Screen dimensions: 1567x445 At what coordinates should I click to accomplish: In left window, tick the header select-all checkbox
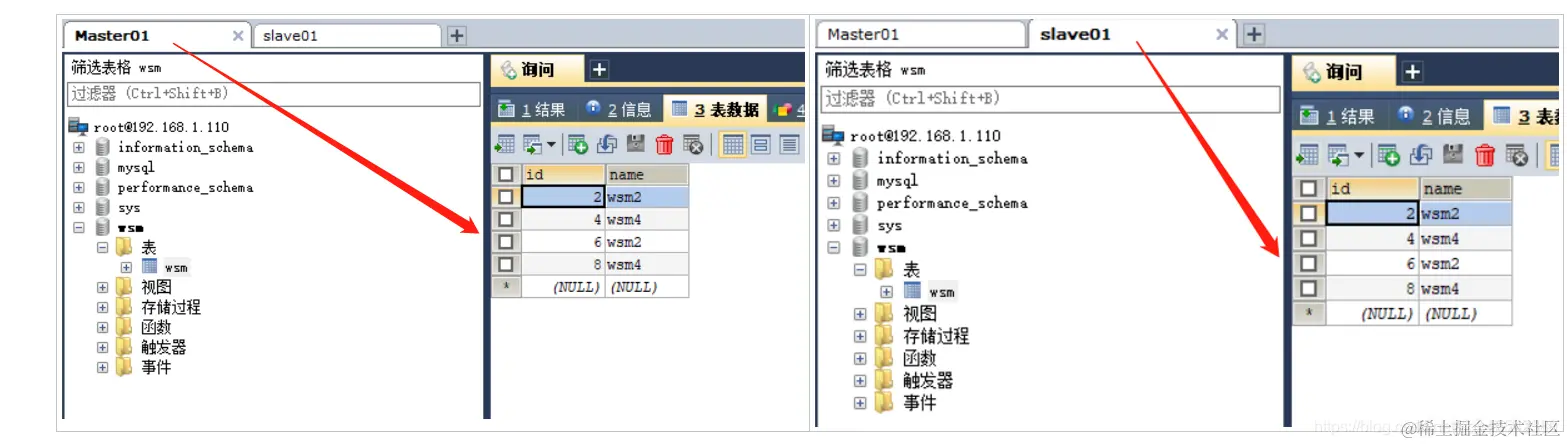[506, 174]
